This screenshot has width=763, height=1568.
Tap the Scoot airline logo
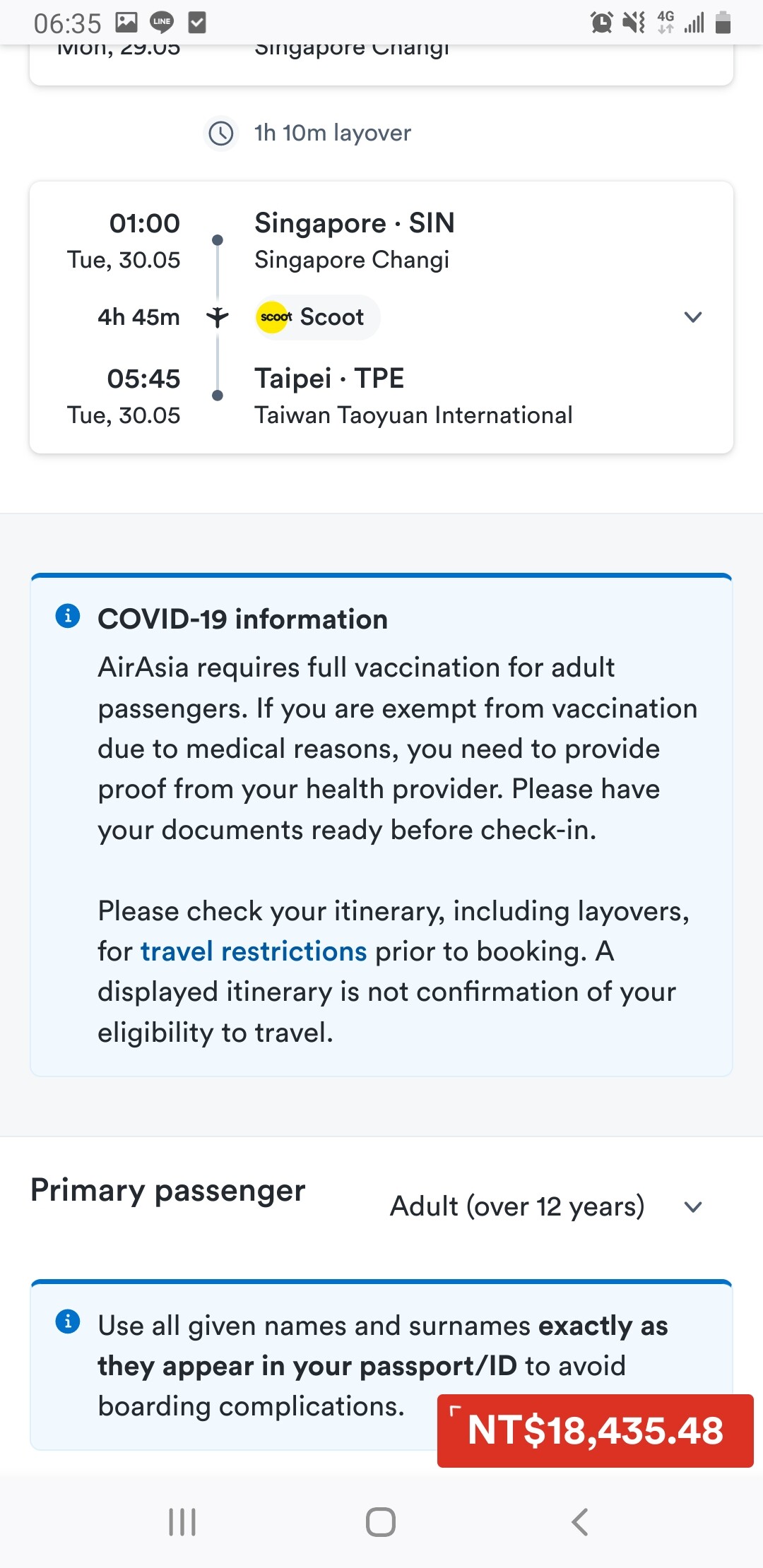click(274, 317)
